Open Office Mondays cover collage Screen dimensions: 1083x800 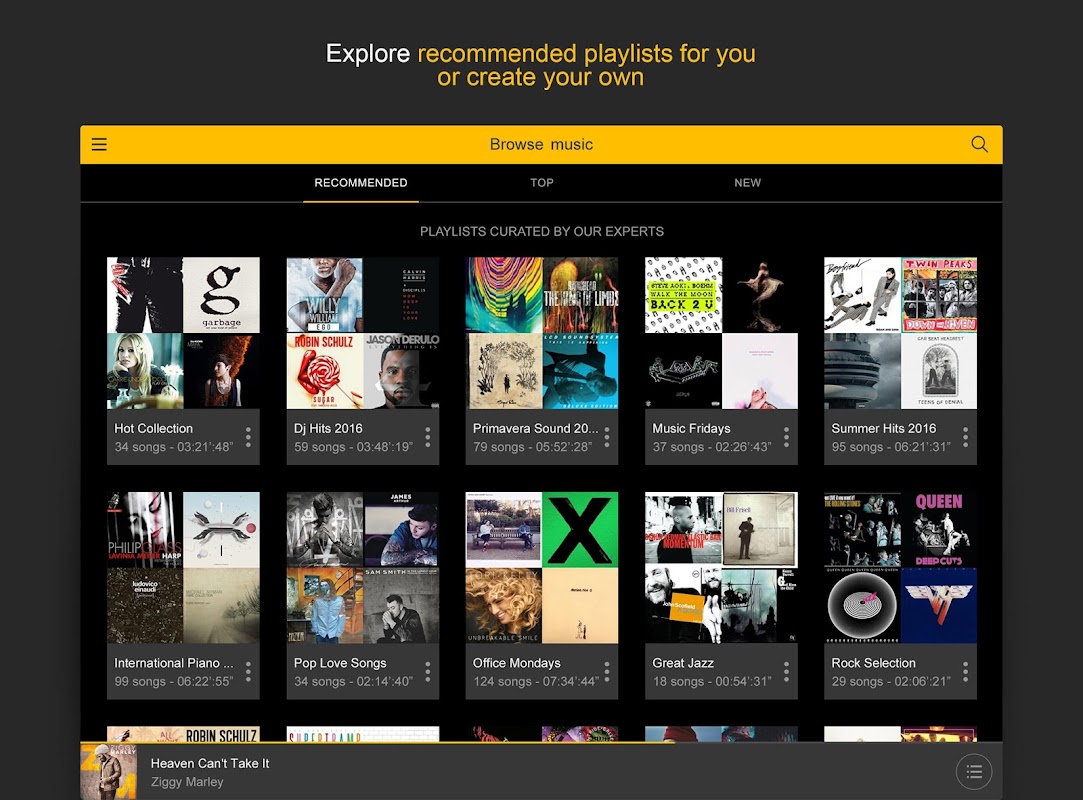point(542,567)
